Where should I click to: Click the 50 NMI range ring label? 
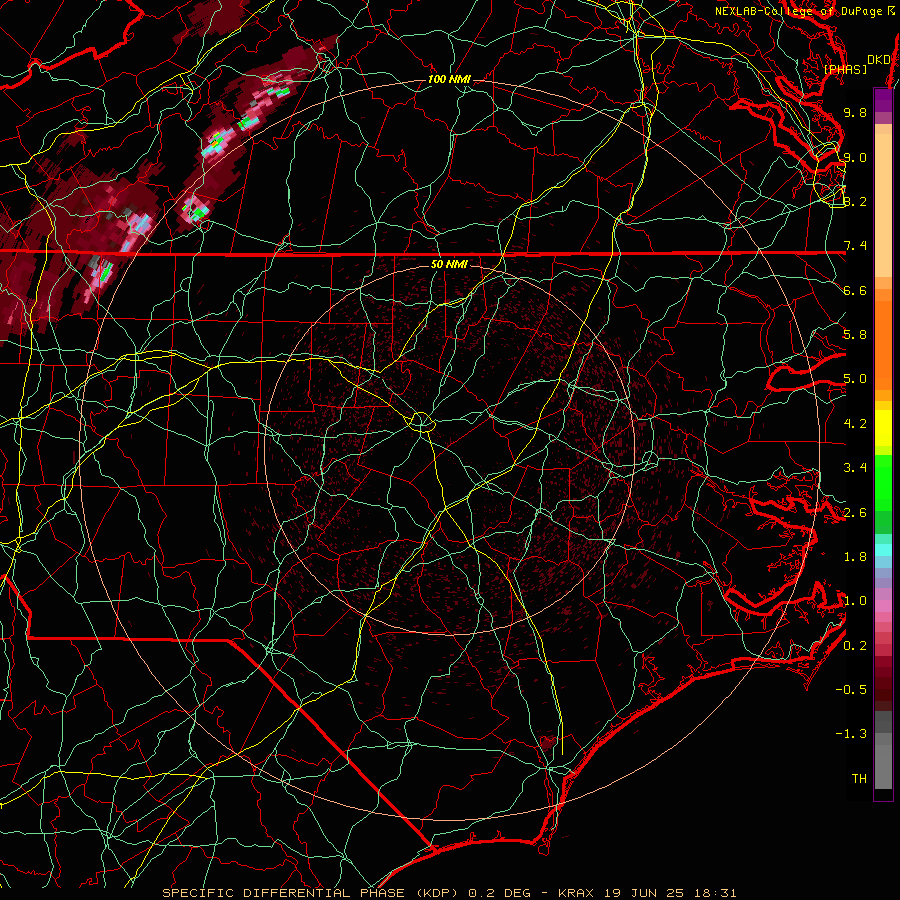(x=449, y=264)
